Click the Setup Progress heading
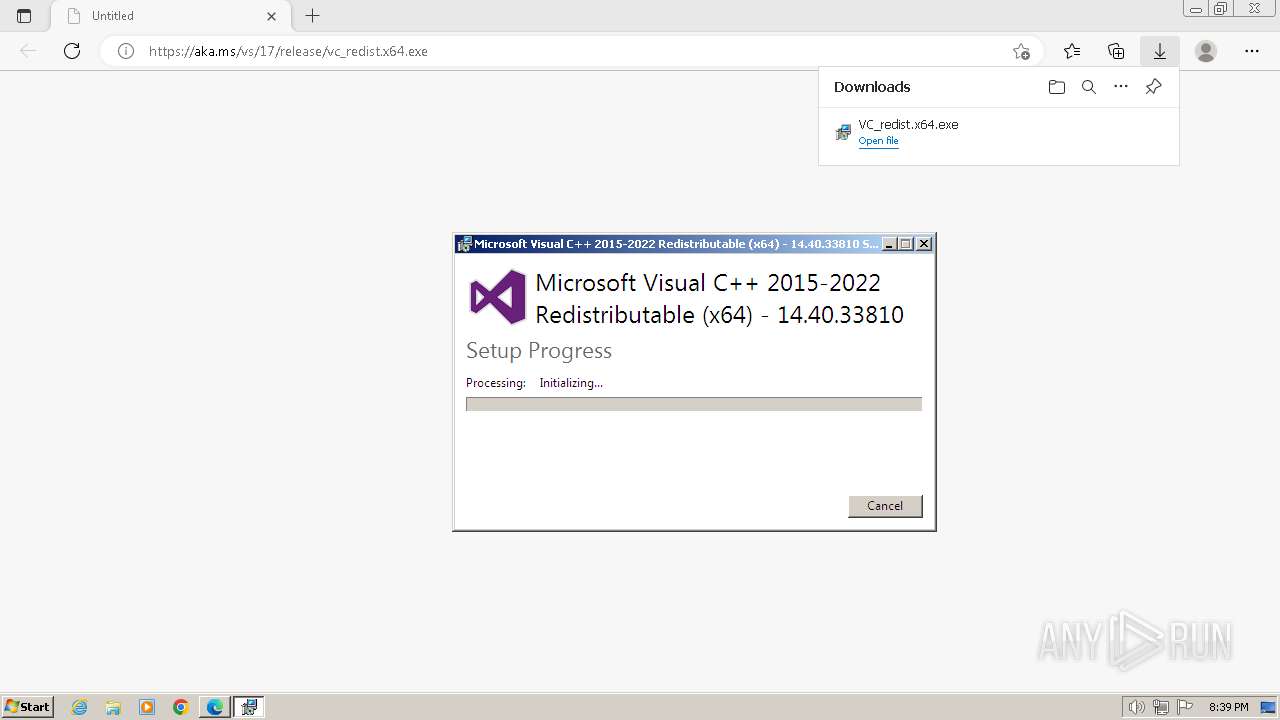The image size is (1280, 720). [539, 351]
